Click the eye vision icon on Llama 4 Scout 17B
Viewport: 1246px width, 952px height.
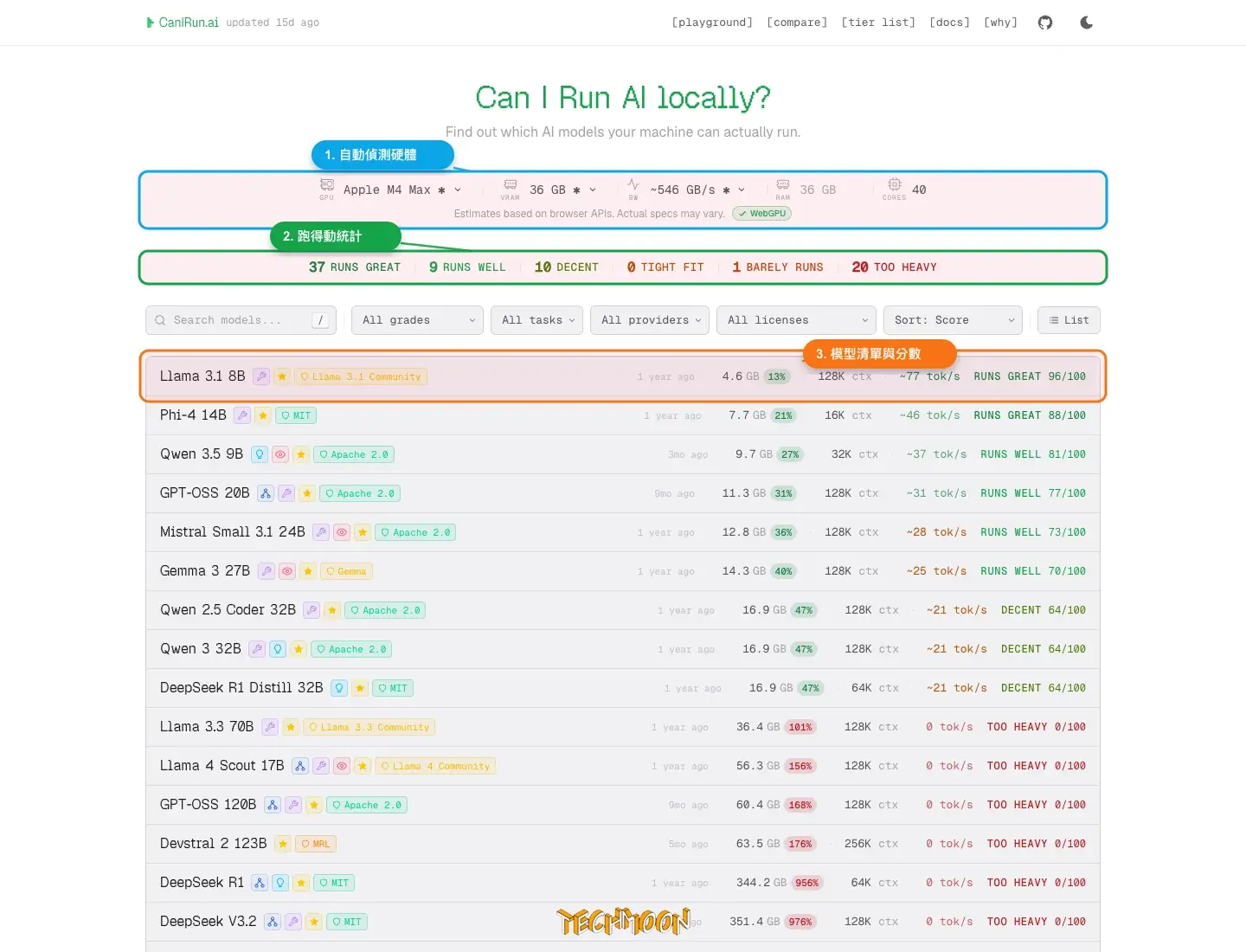[342, 766]
